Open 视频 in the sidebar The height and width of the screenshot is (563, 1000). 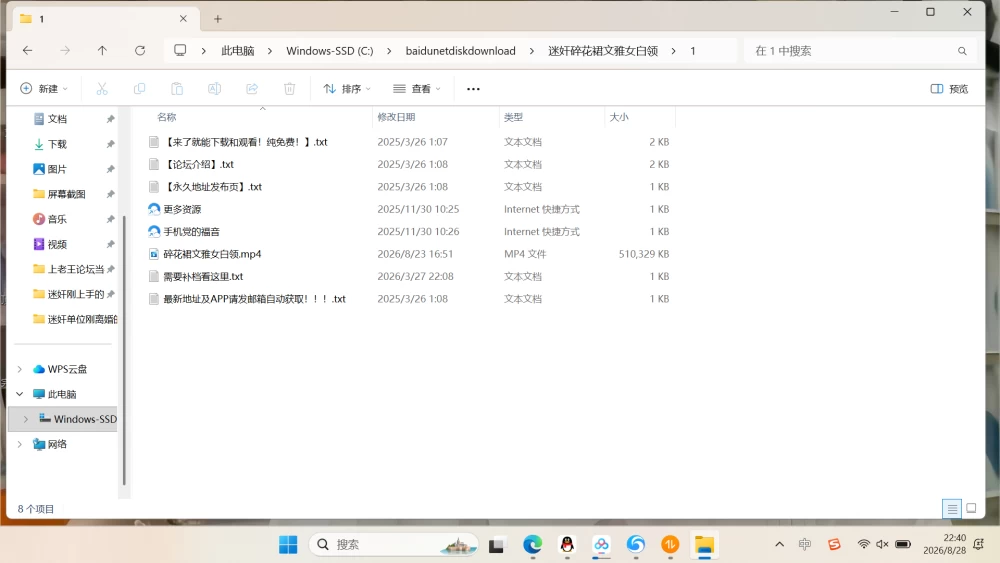tap(57, 244)
